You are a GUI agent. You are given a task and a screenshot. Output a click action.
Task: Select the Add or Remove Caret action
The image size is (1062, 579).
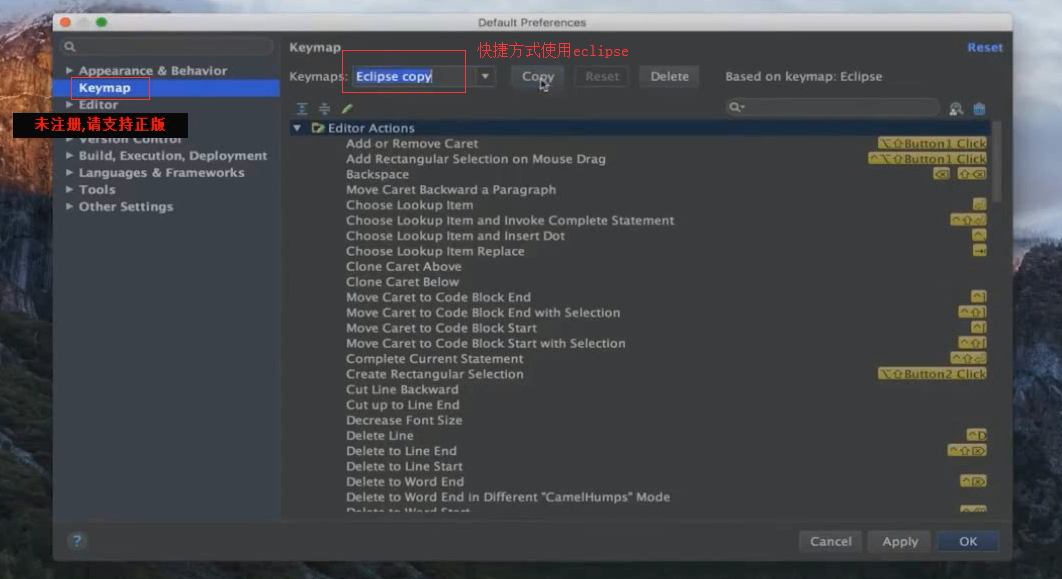pos(412,144)
